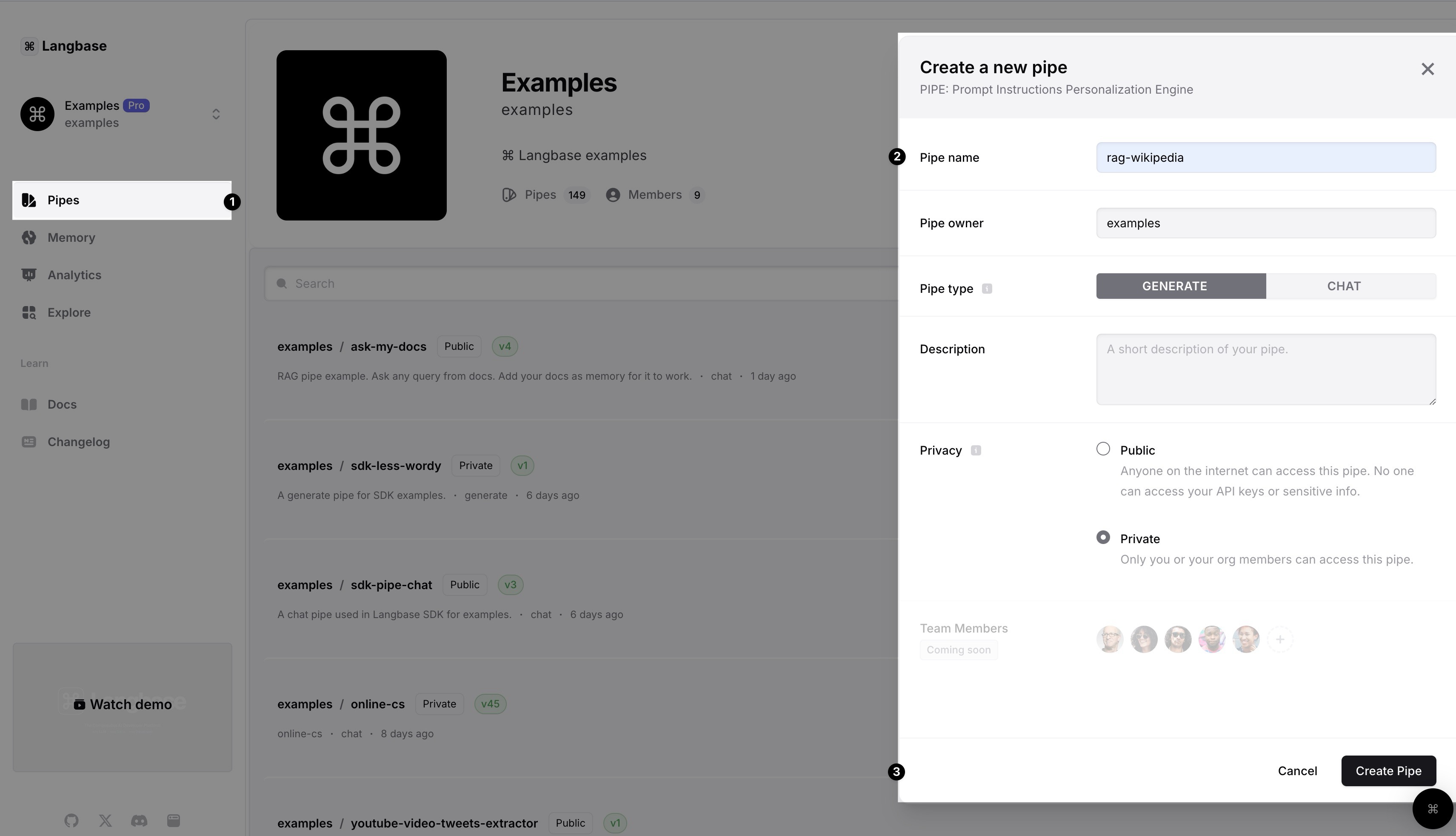The image size is (1456, 836).
Task: Play the Watch demo video thumbnail
Action: pyautogui.click(x=122, y=705)
